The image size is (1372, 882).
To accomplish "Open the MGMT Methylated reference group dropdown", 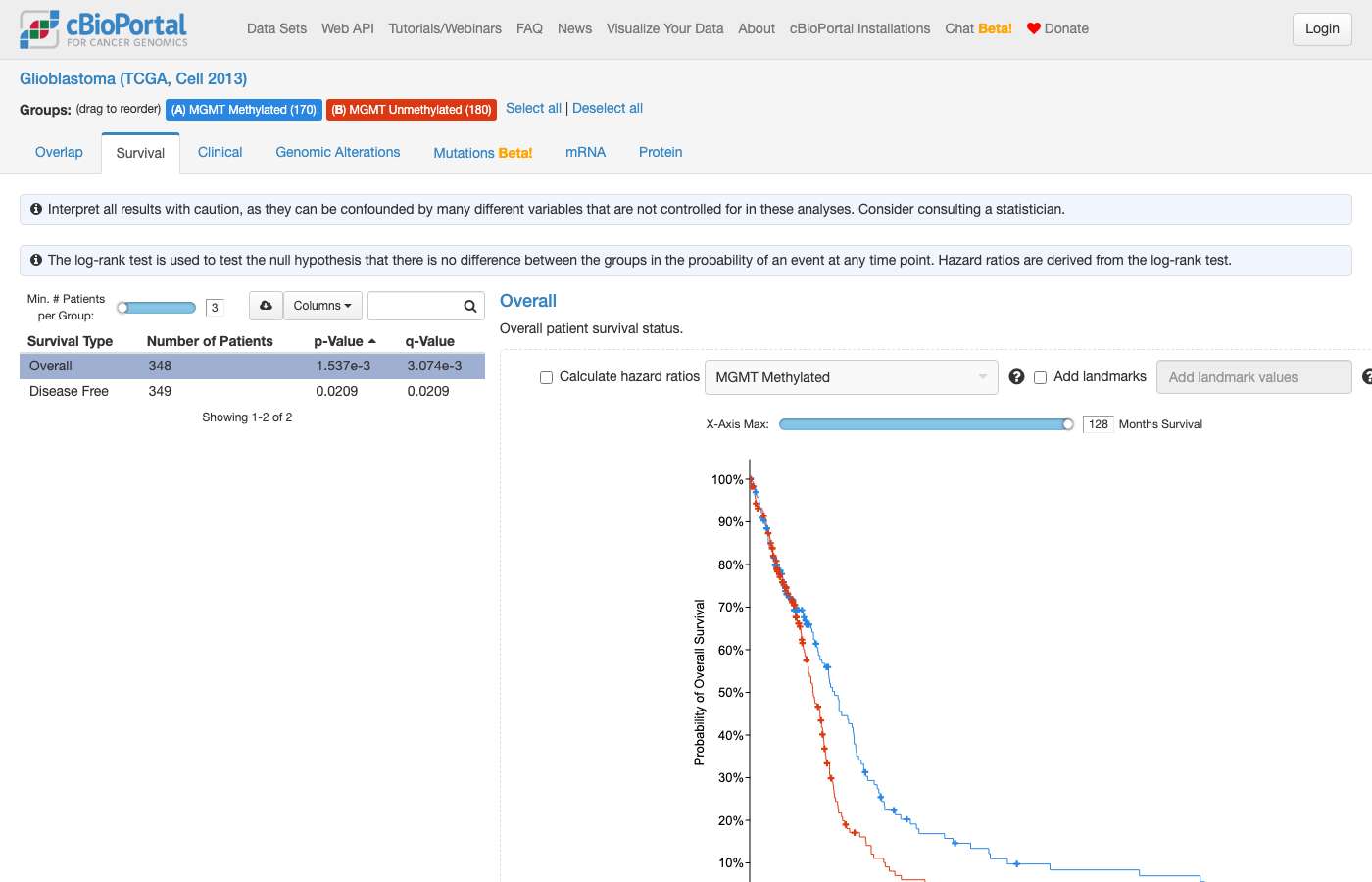I will pyautogui.click(x=852, y=377).
